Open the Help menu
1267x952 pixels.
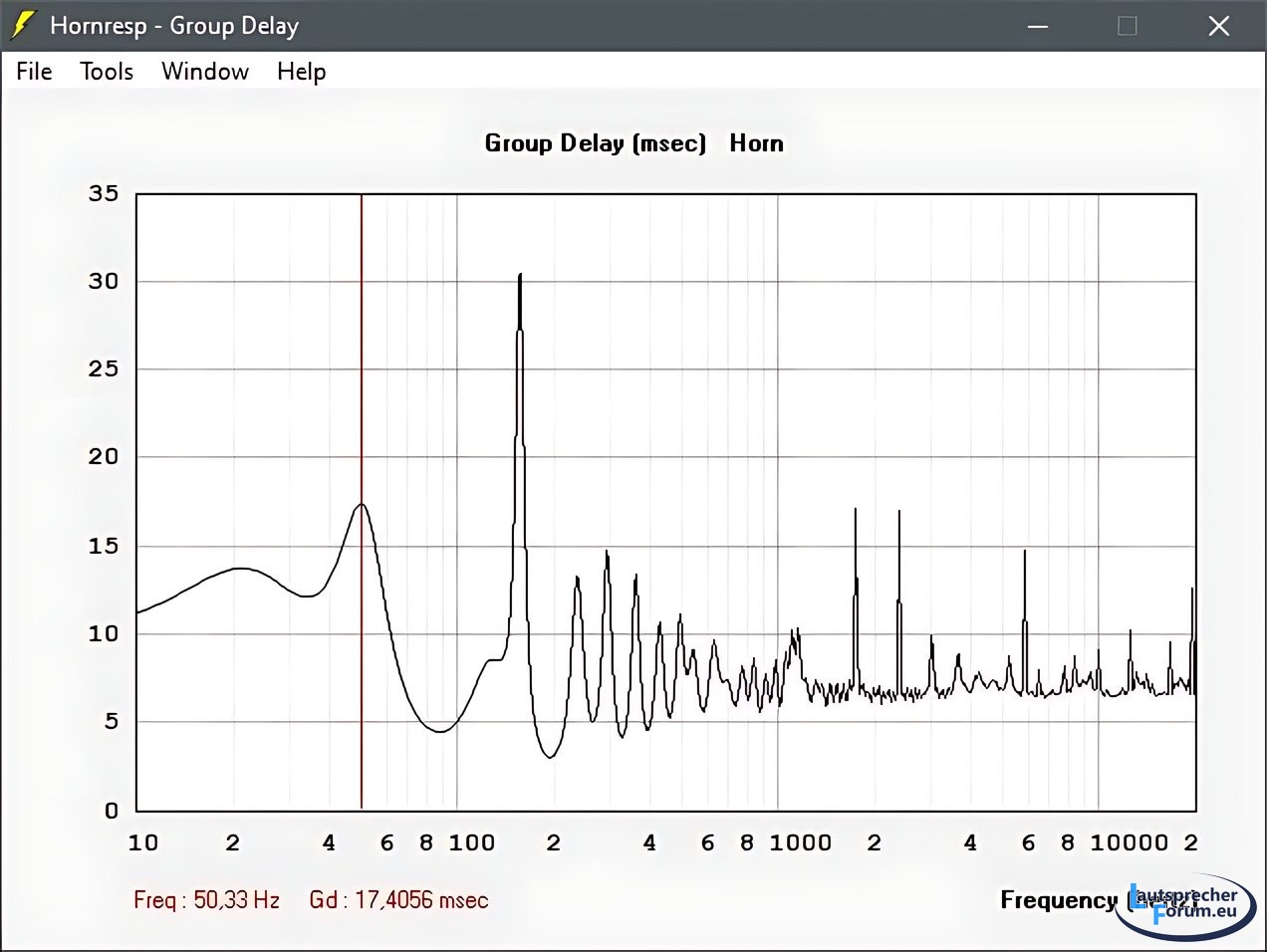[301, 72]
